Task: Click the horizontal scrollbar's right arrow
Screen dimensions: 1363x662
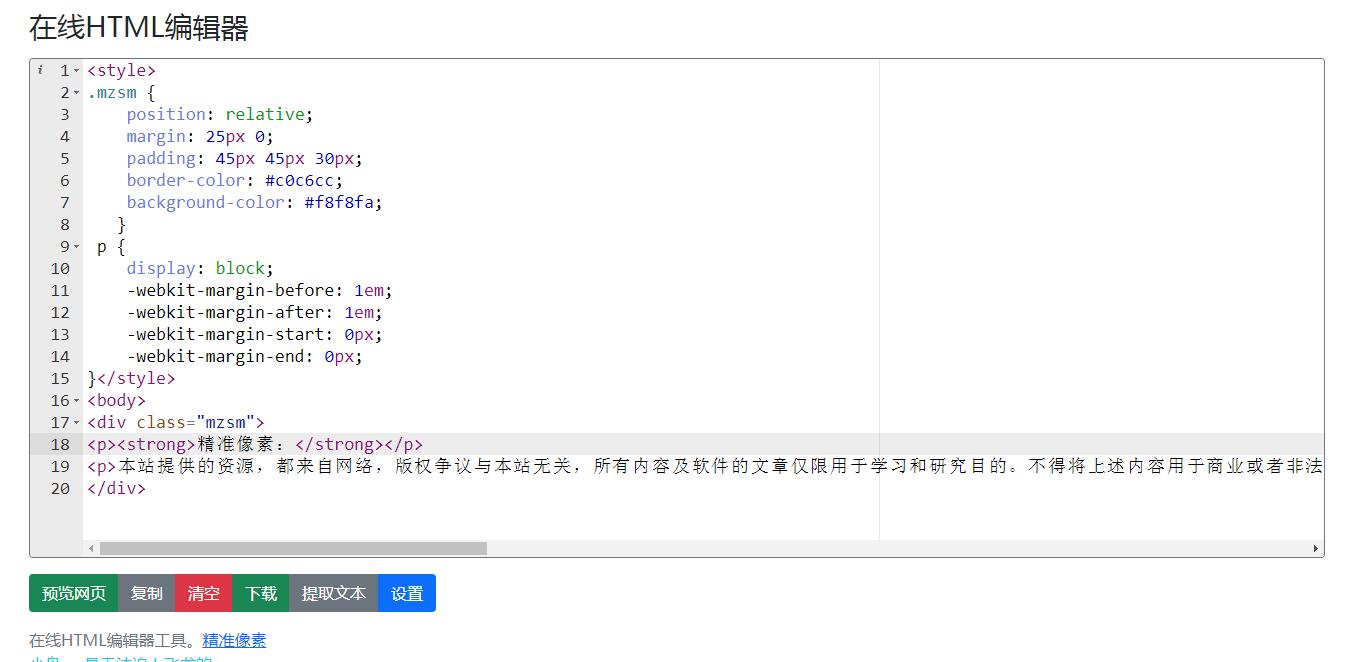Action: (x=1316, y=549)
